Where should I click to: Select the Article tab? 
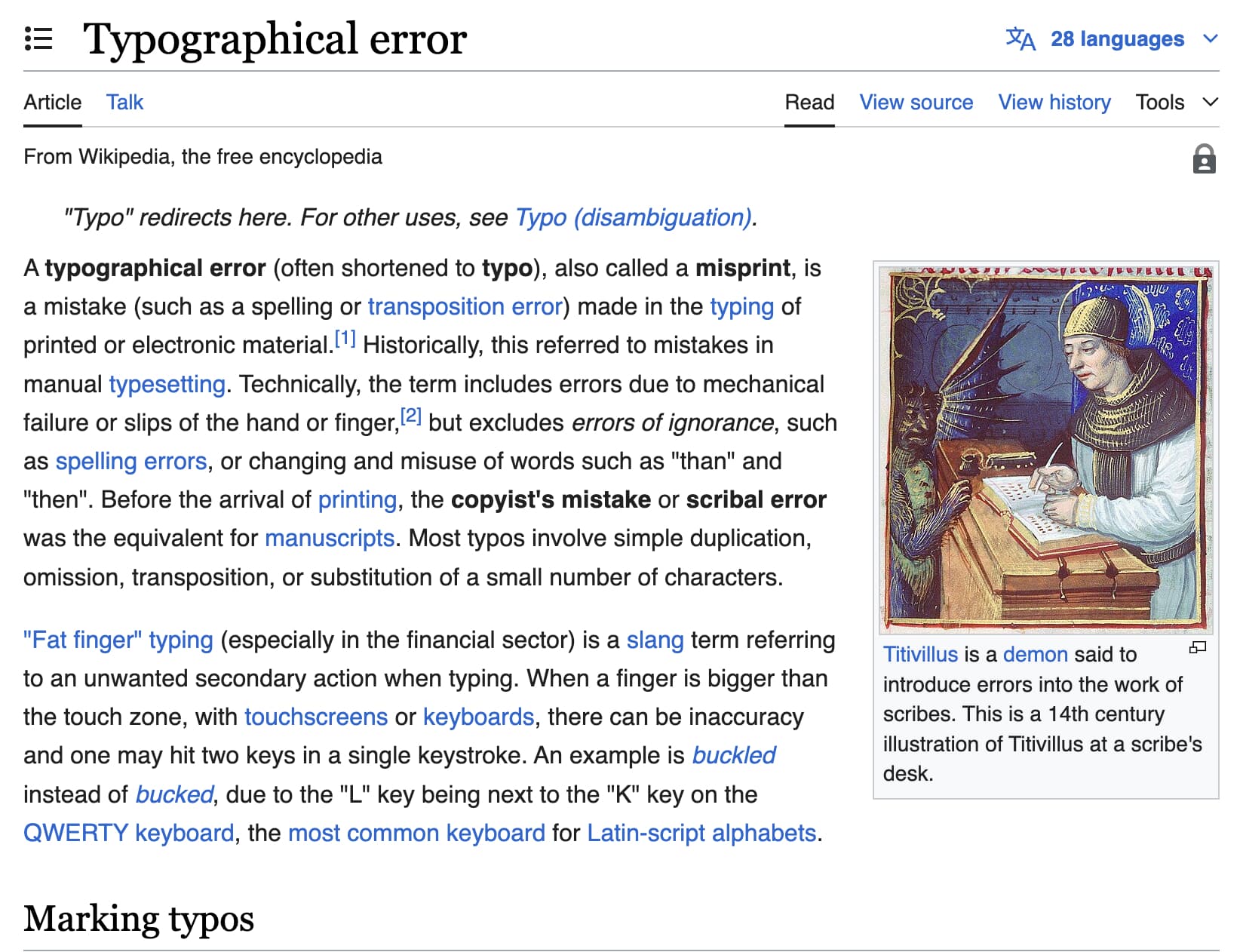[x=51, y=102]
